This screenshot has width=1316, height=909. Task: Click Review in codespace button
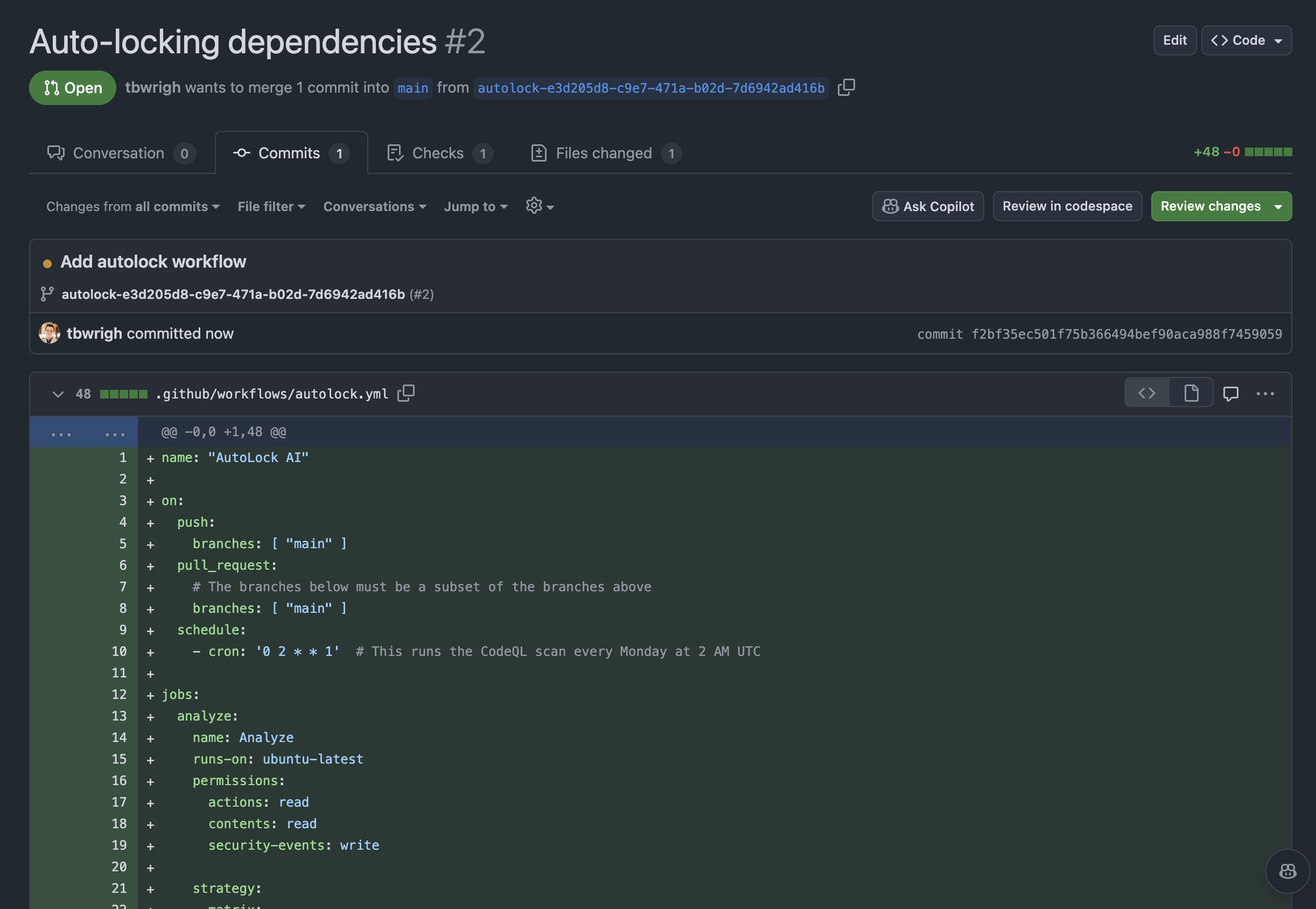1067,206
